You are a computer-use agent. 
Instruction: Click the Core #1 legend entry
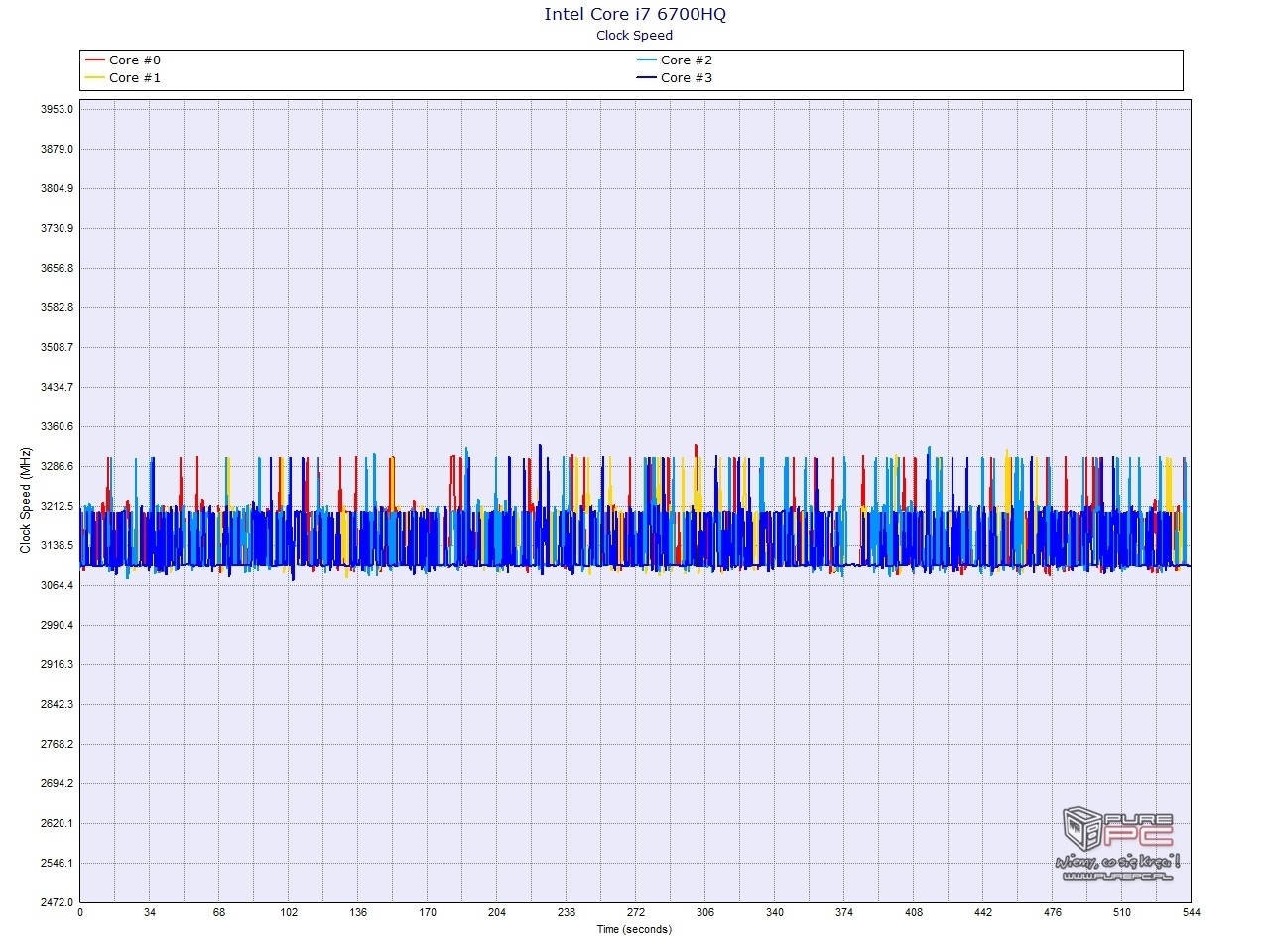123,78
